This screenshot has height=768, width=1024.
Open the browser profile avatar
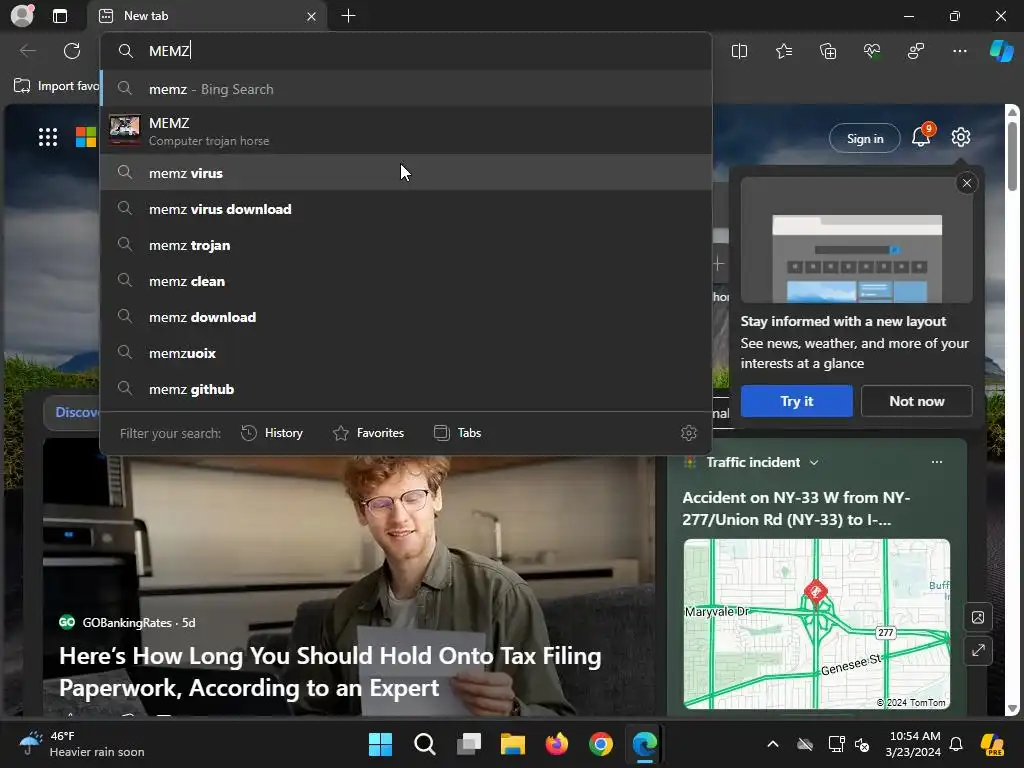point(22,16)
